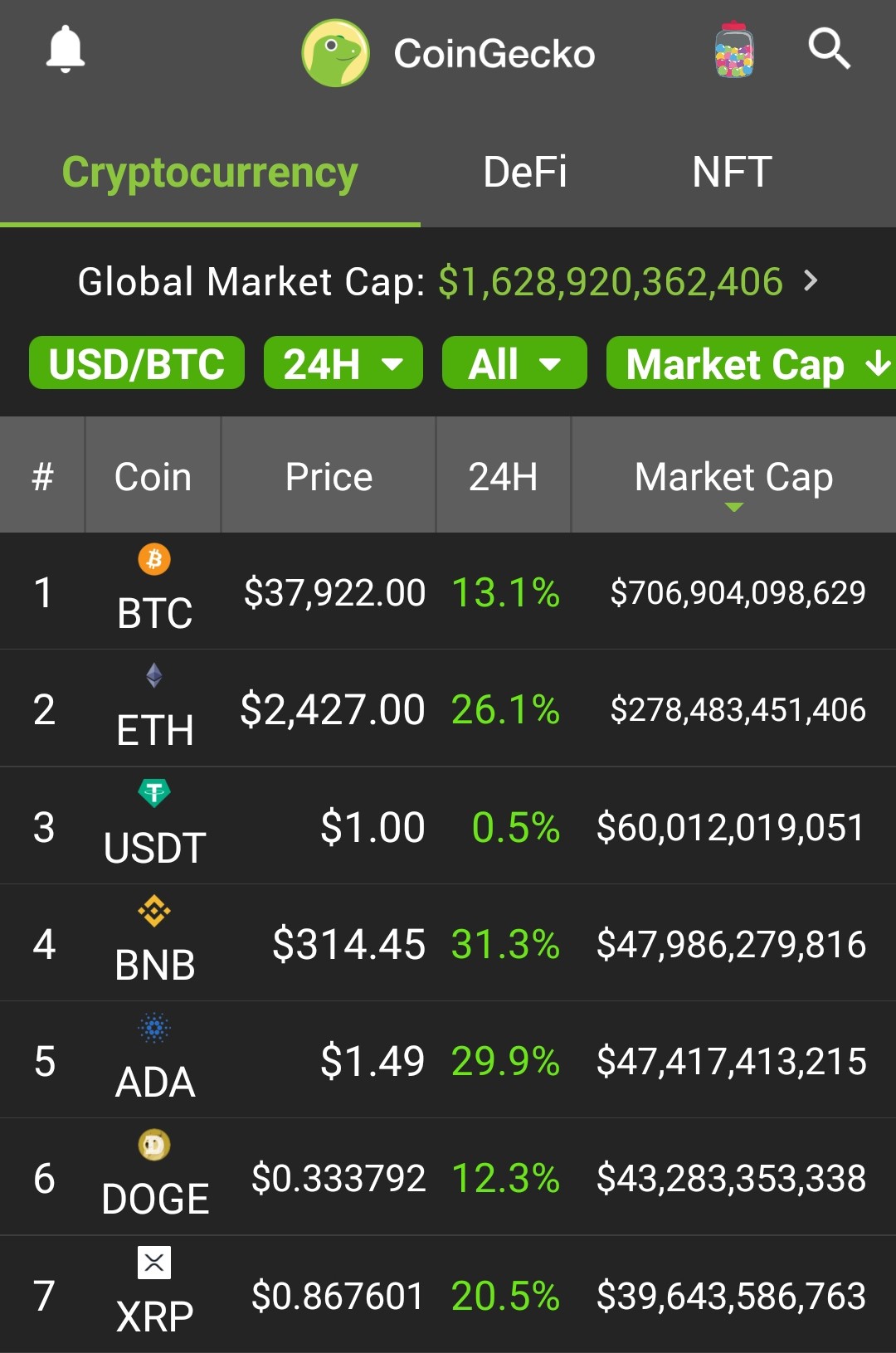Viewport: 896px width, 1353px height.
Task: Tap the XRP coin icon
Action: point(154,1263)
